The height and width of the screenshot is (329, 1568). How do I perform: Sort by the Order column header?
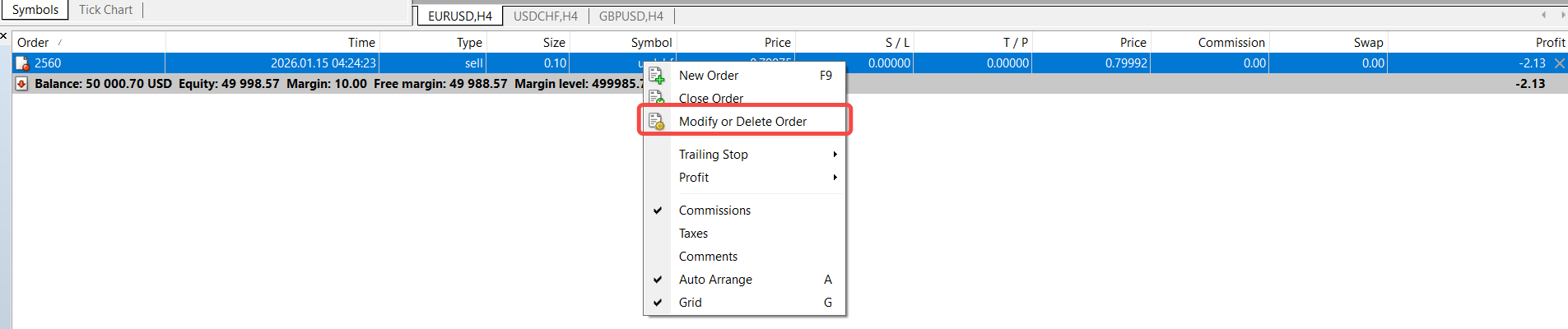tap(33, 43)
